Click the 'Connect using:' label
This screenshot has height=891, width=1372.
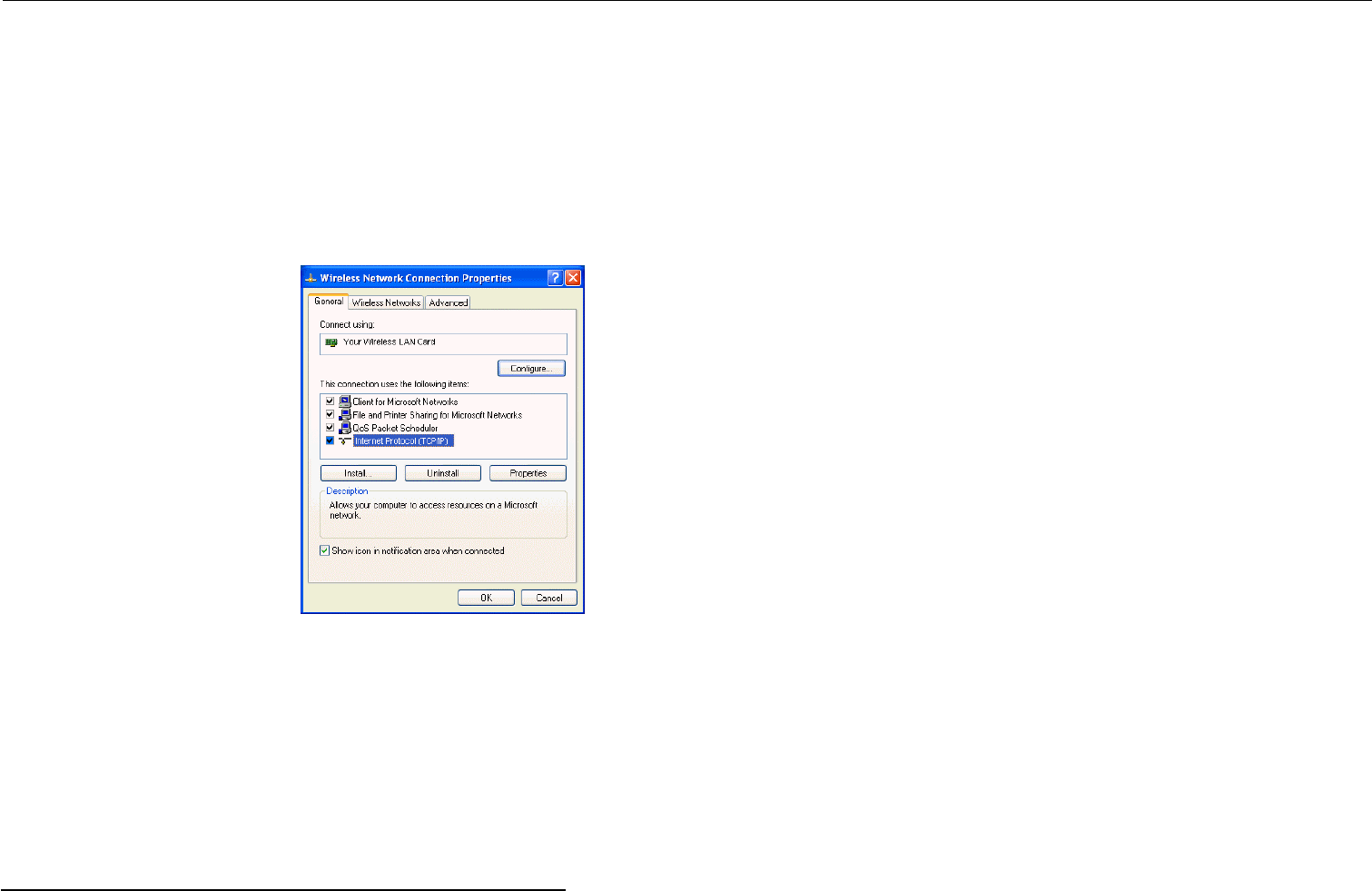347,324
